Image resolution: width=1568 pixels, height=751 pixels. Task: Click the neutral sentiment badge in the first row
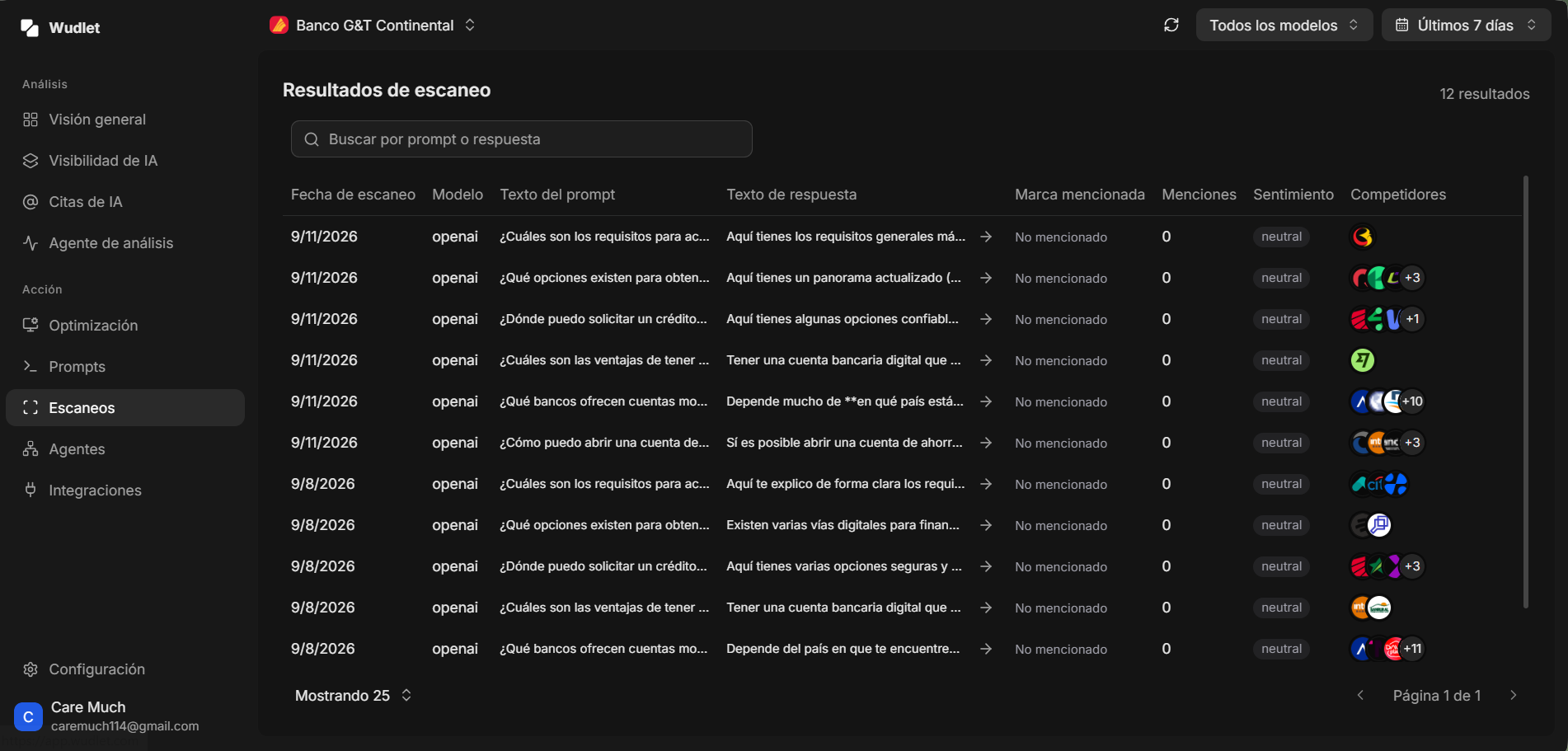1281,237
